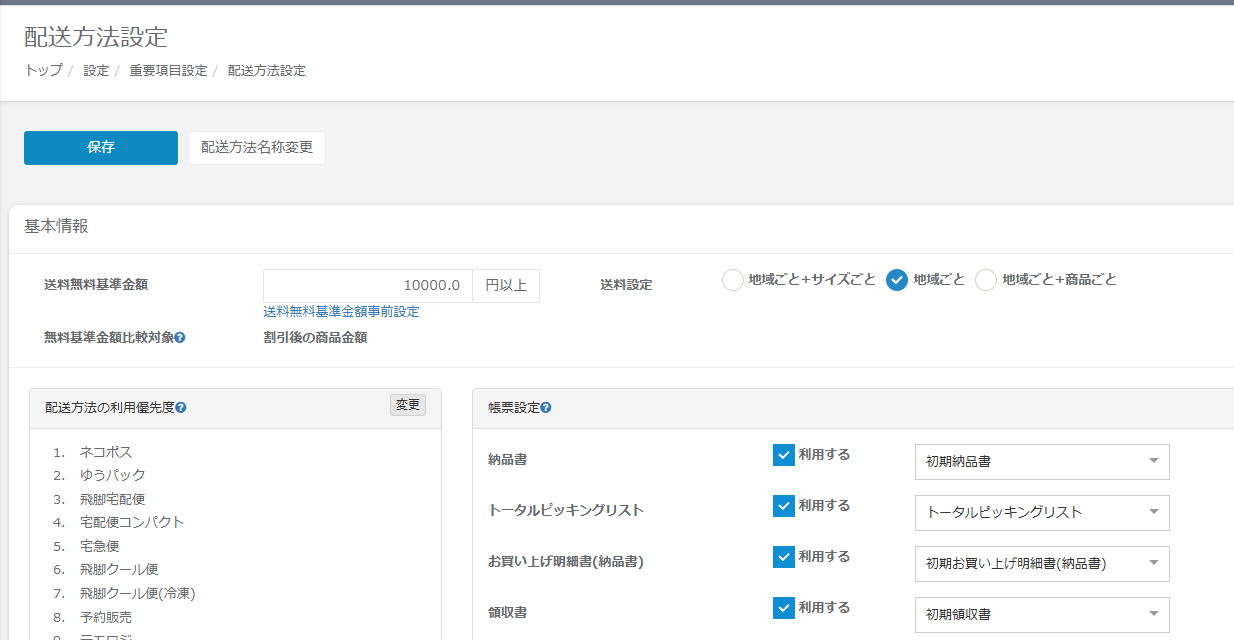Choose the 地域ごと radio button
1234x640 pixels.
(x=897, y=280)
